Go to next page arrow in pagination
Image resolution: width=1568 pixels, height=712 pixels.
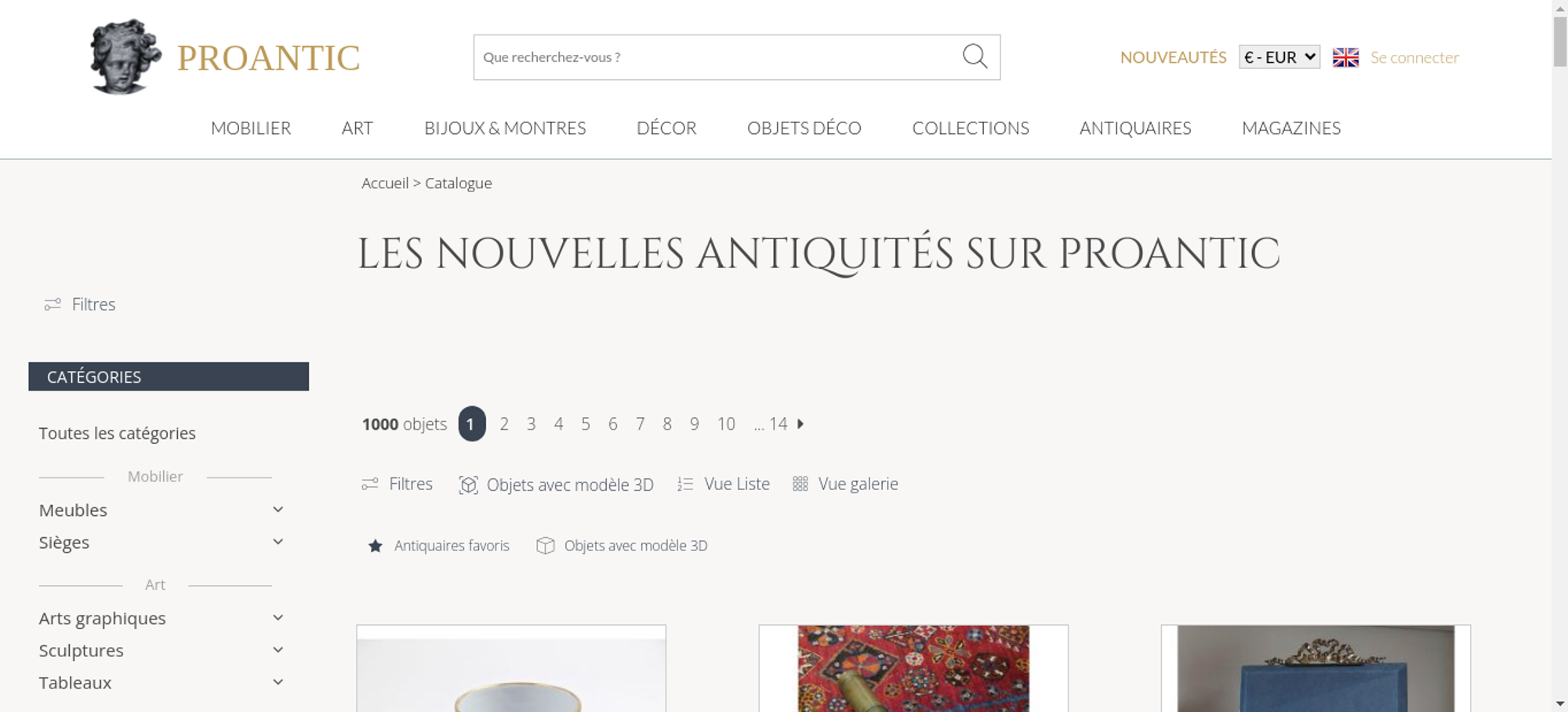point(800,423)
